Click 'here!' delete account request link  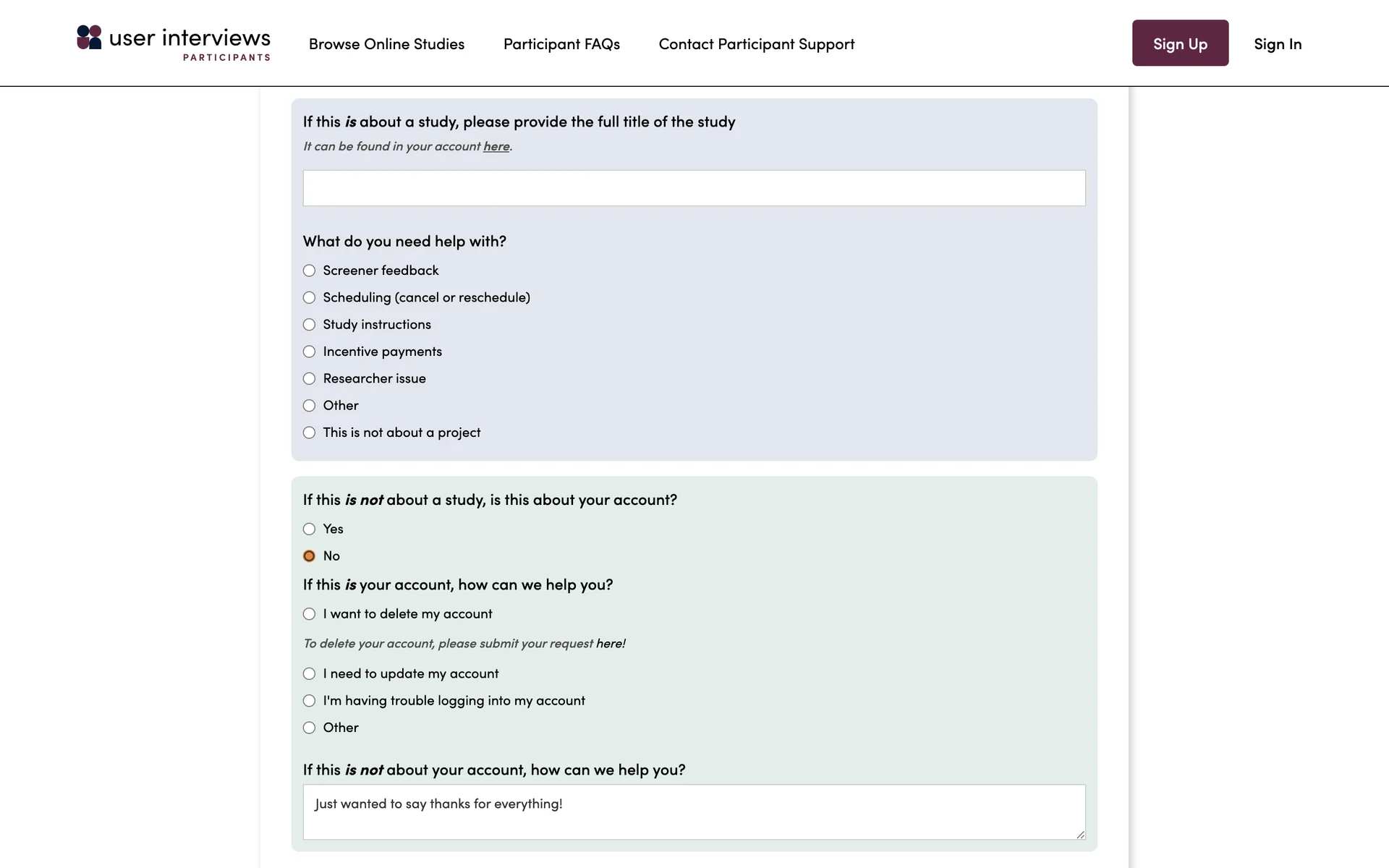[x=611, y=644]
